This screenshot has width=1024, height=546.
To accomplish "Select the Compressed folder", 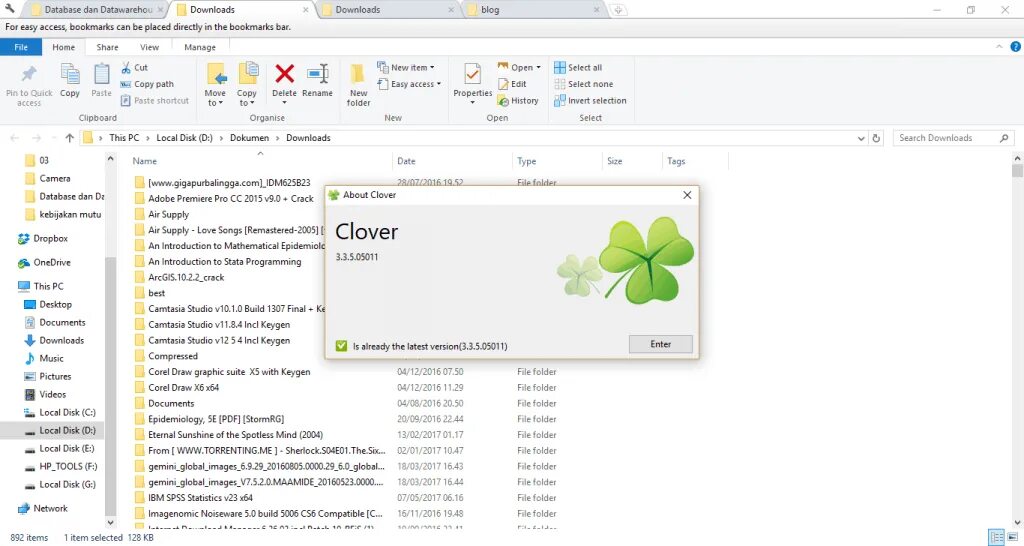I will tap(172, 356).
